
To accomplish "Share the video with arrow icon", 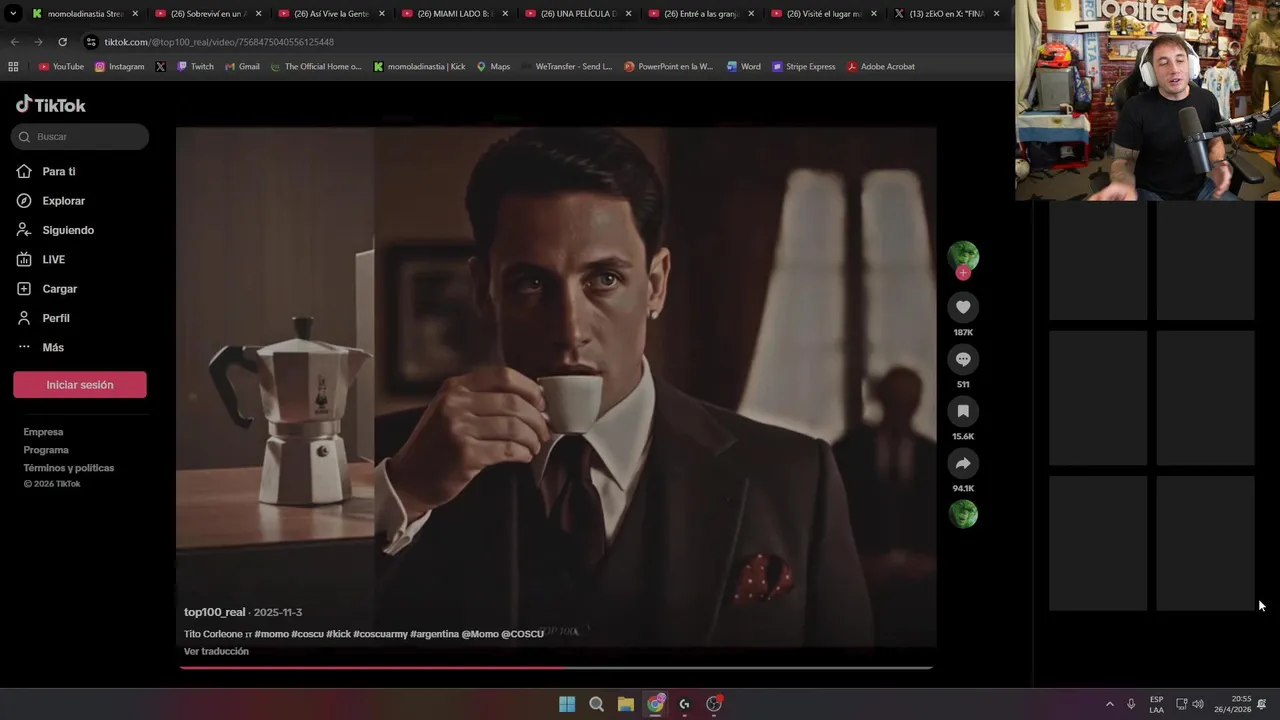I will [x=963, y=463].
